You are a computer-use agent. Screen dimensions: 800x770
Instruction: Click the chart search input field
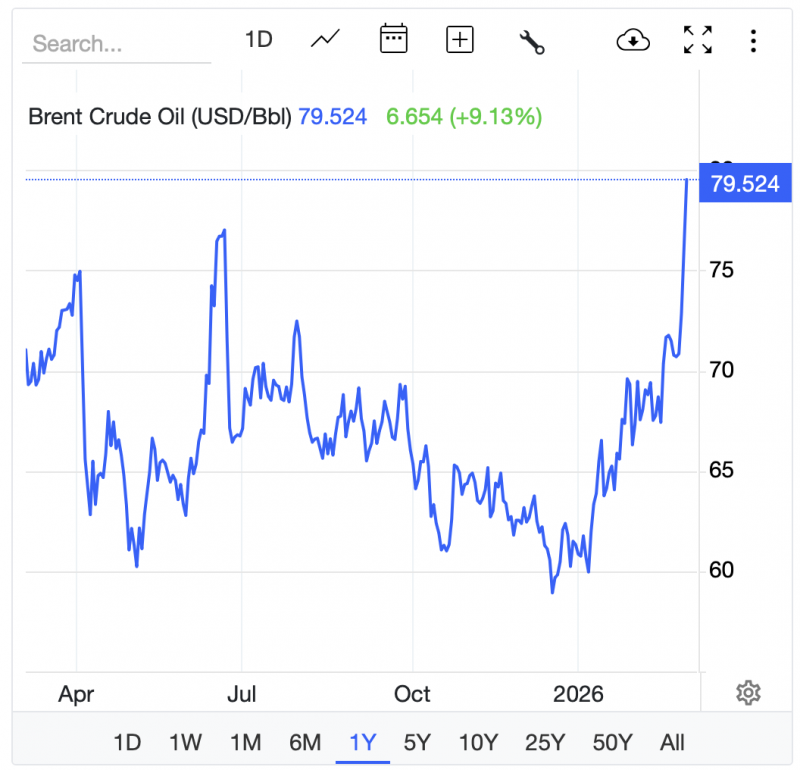[116, 44]
